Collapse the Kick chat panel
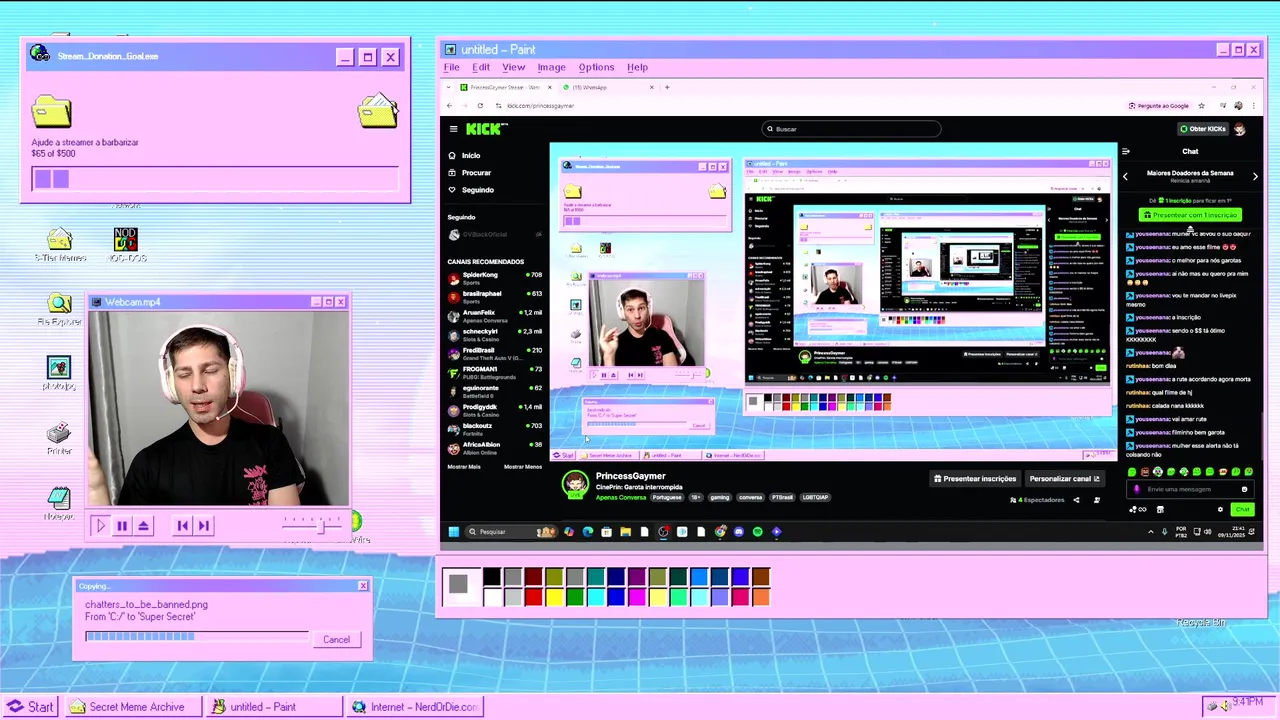 pyautogui.click(x=1126, y=152)
